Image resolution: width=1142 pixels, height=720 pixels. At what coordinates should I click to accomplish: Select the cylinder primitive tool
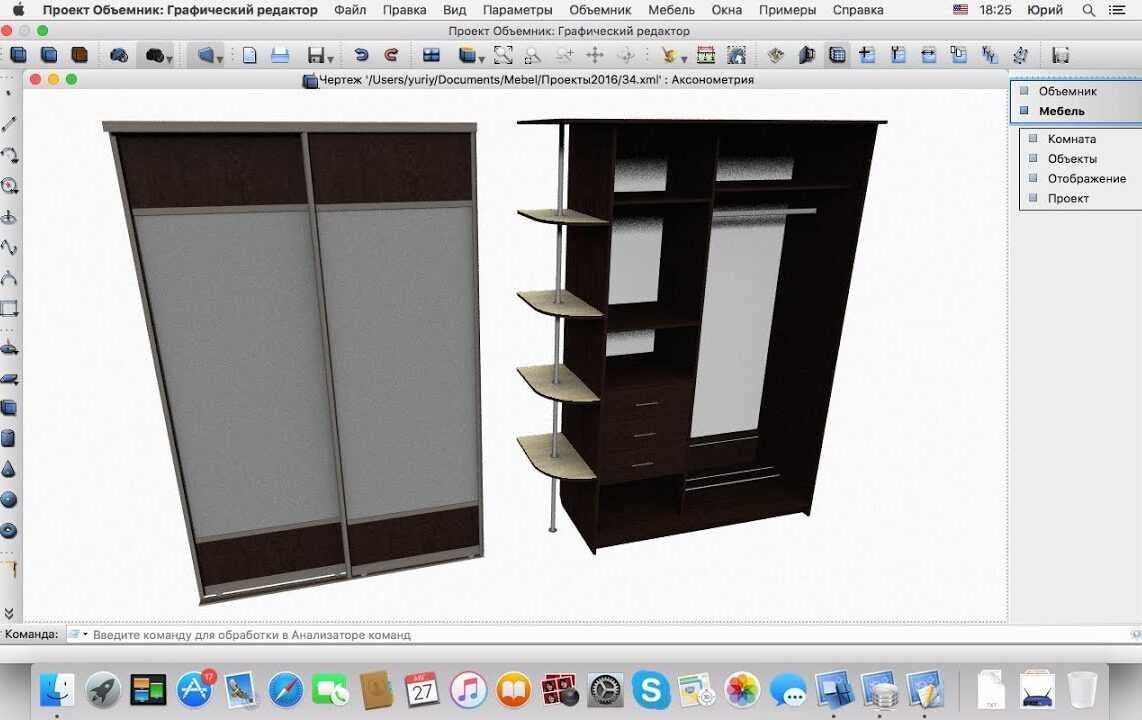pyautogui.click(x=9, y=438)
